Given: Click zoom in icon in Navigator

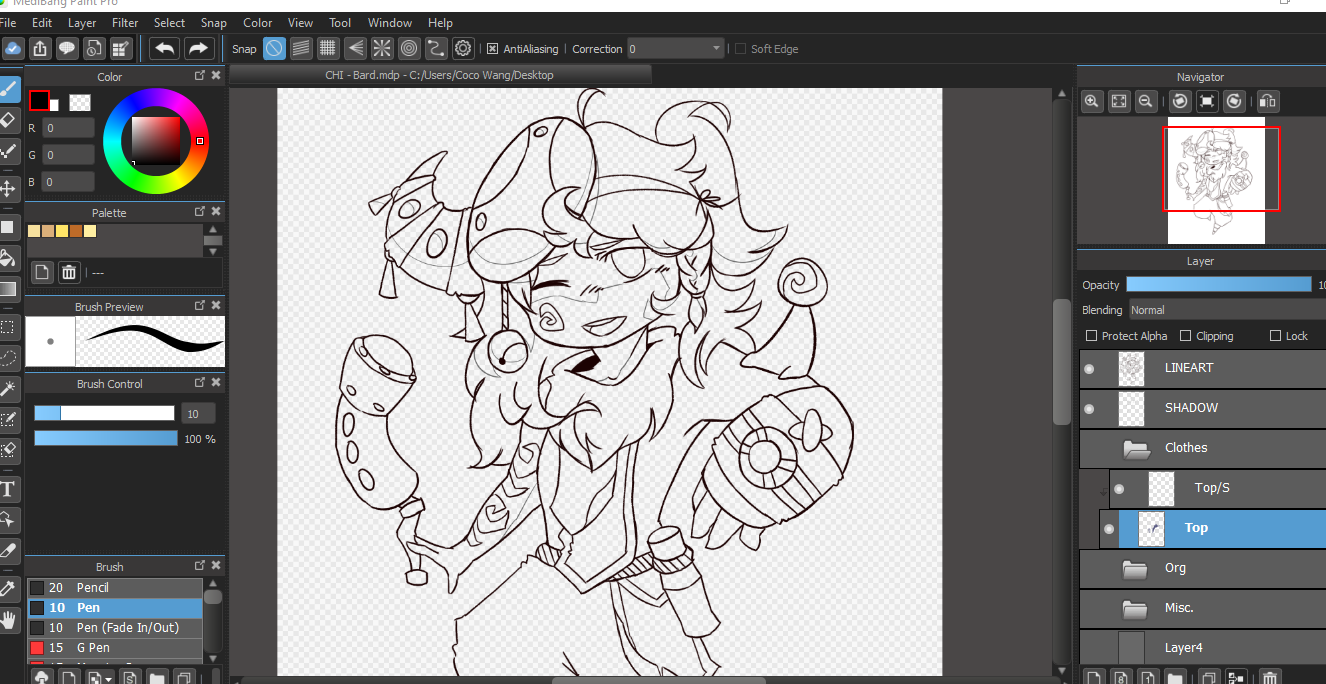Looking at the screenshot, I should (1092, 101).
